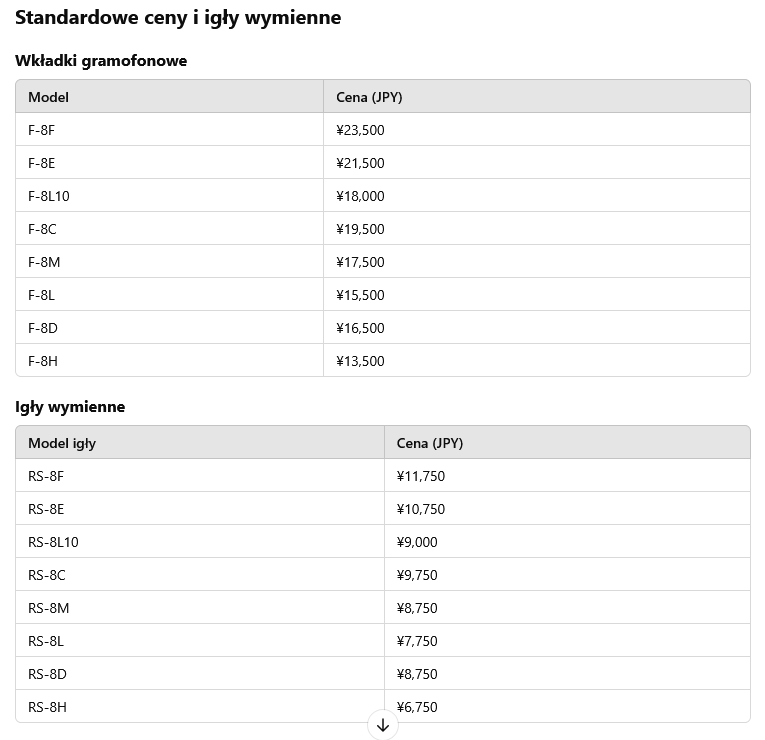Click the Igły wymienne heading
The width and height of the screenshot is (765, 740).
70,407
